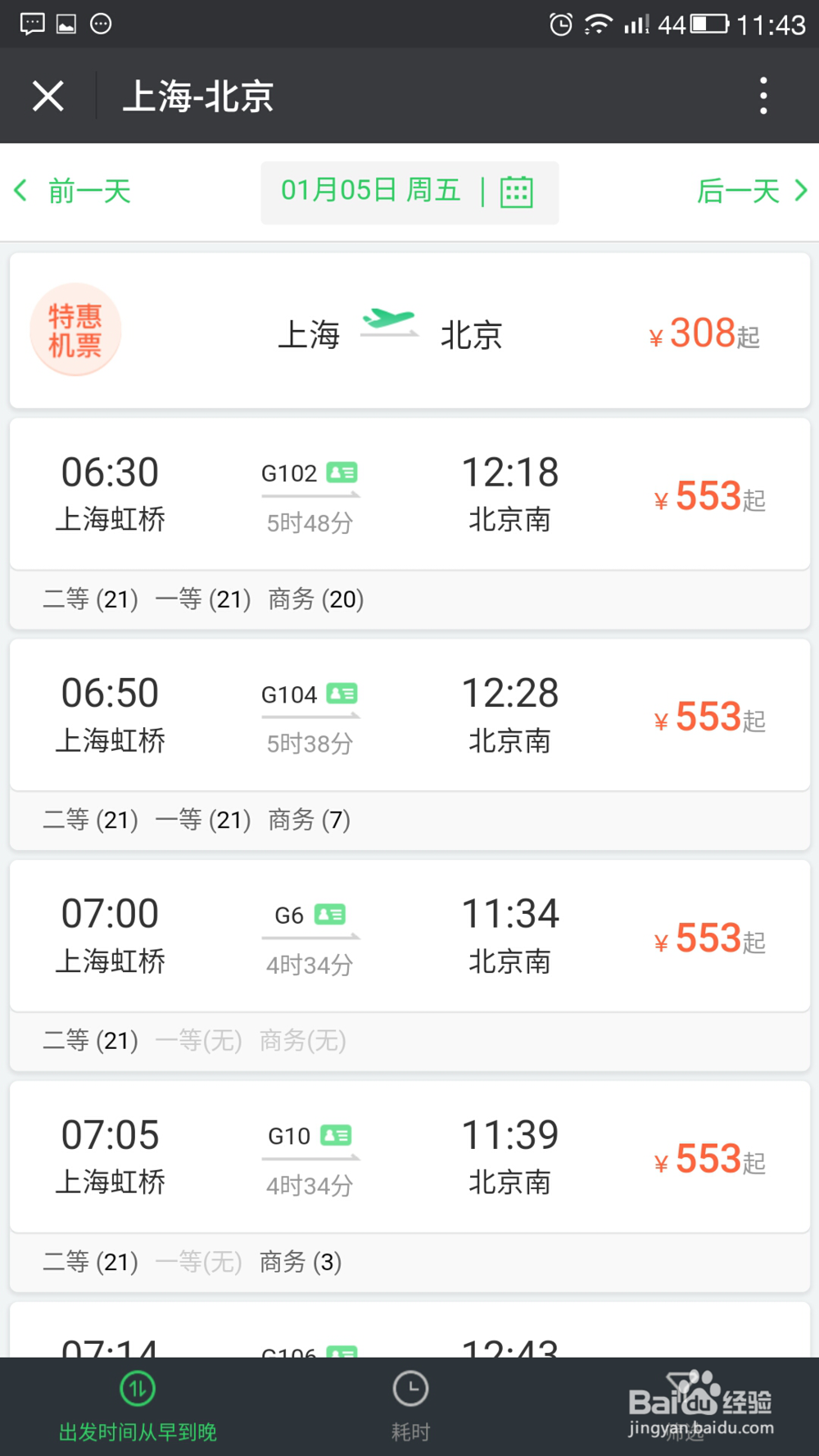
Task: Go to 后一天 next day
Action: pos(751,192)
